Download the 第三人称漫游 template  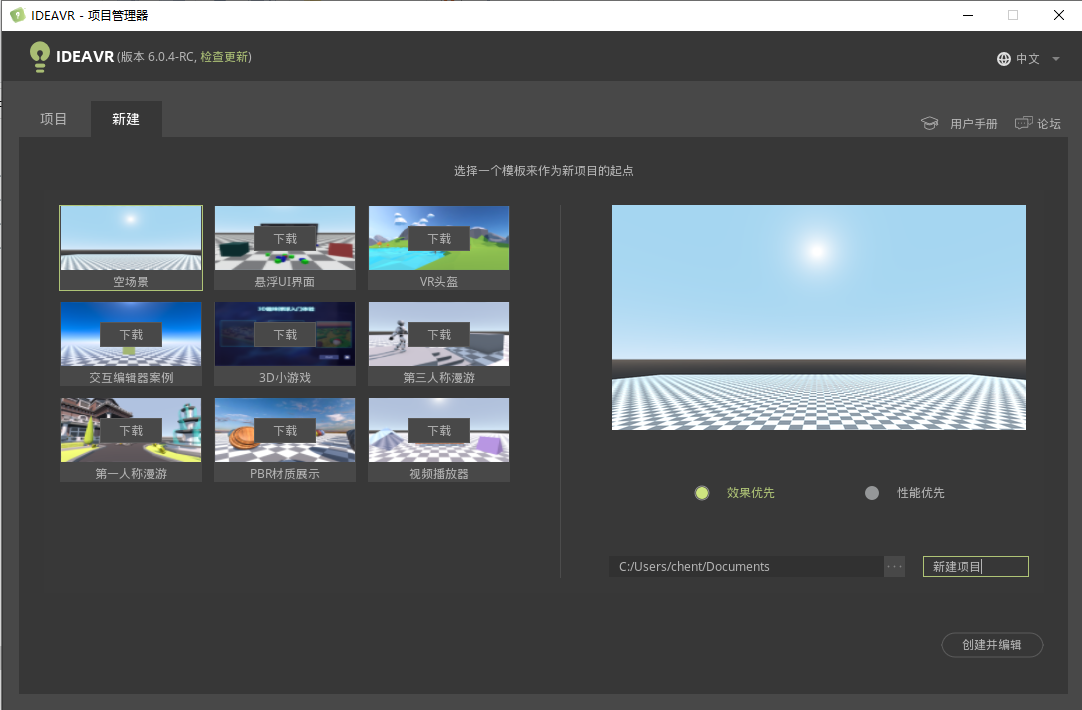click(x=439, y=335)
